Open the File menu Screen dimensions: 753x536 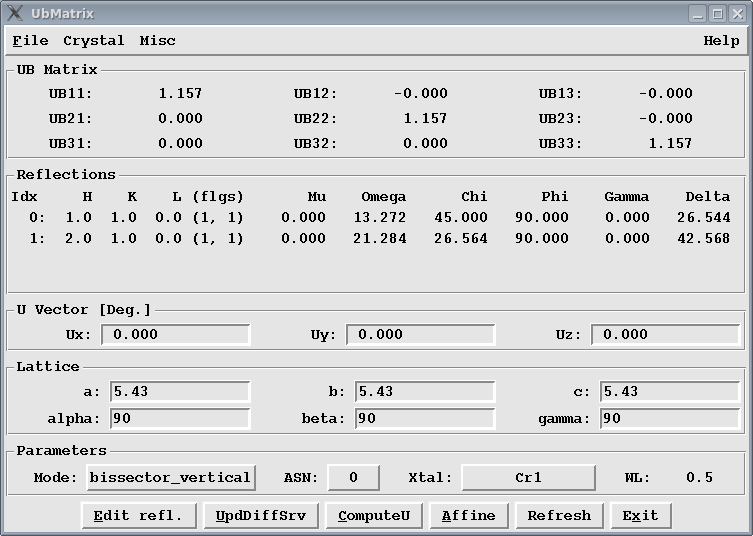pyautogui.click(x=30, y=41)
